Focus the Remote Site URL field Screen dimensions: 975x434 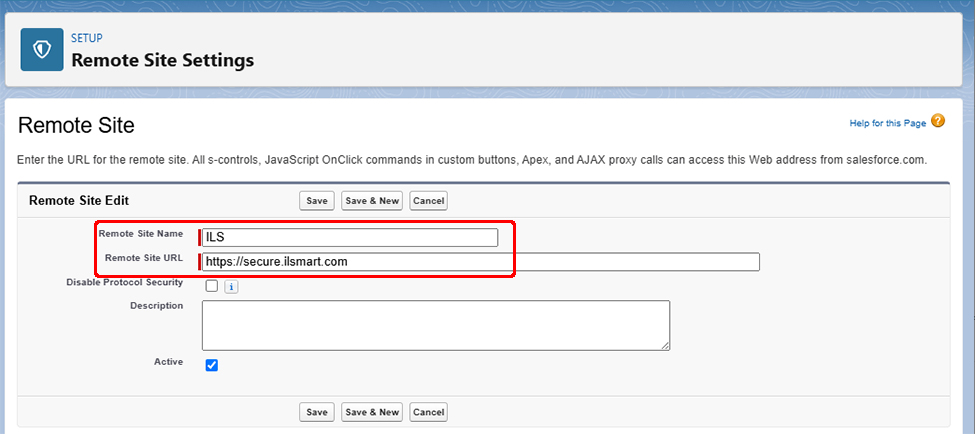pyautogui.click(x=481, y=262)
